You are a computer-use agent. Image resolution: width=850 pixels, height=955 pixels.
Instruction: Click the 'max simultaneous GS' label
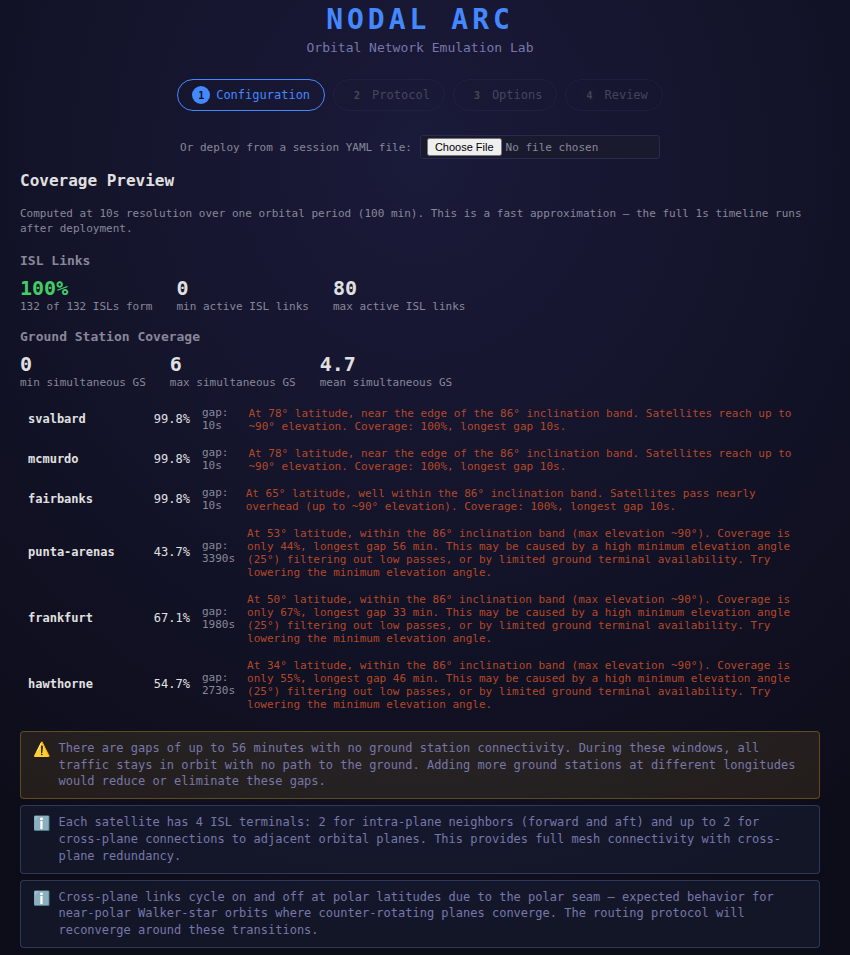click(x=233, y=382)
